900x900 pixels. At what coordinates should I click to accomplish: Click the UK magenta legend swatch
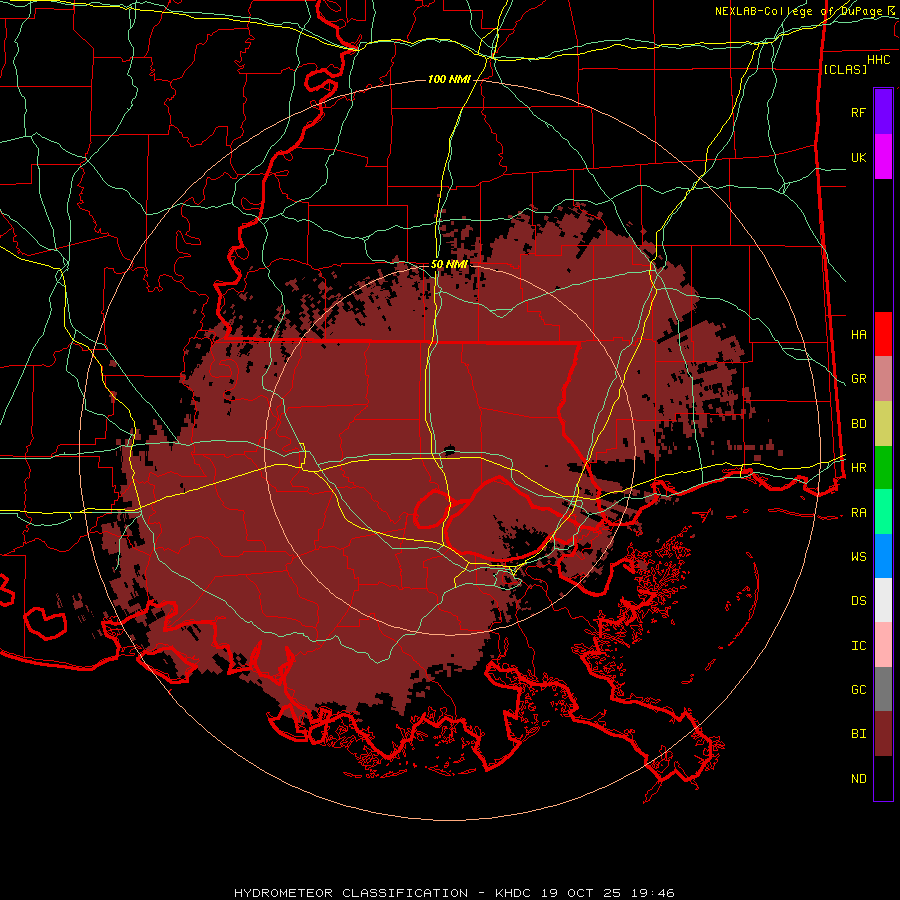883,157
